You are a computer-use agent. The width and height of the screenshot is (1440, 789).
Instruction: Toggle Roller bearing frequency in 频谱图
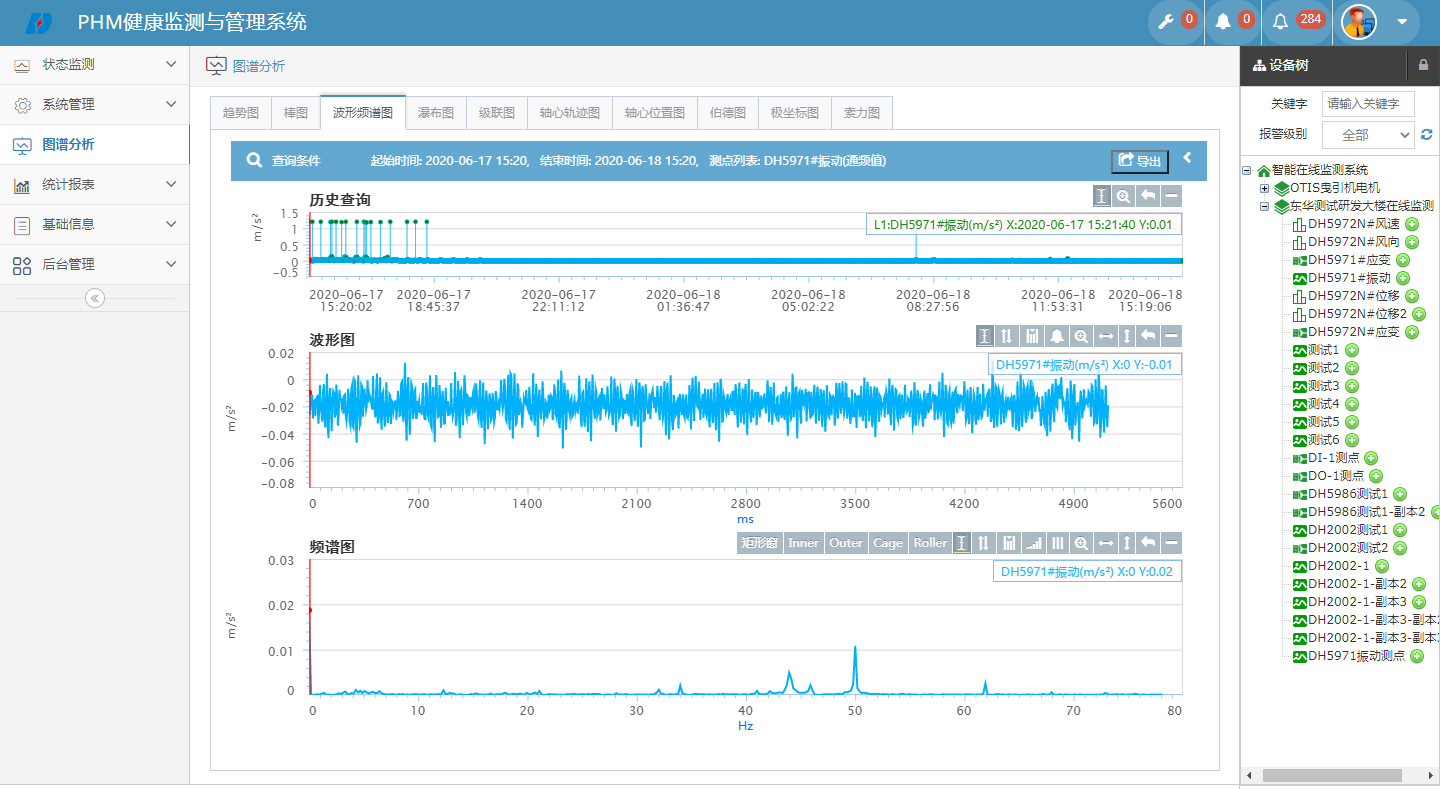[x=930, y=543]
